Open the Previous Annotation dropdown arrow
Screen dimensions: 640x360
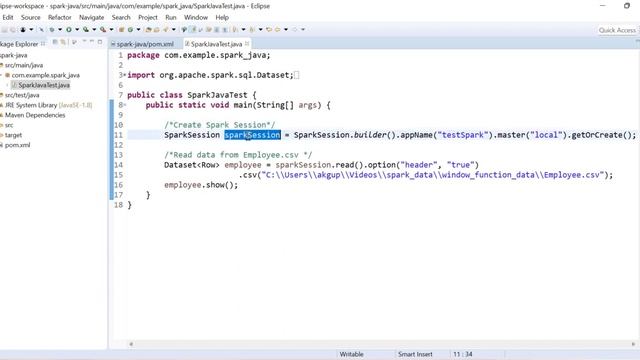click(261, 30)
